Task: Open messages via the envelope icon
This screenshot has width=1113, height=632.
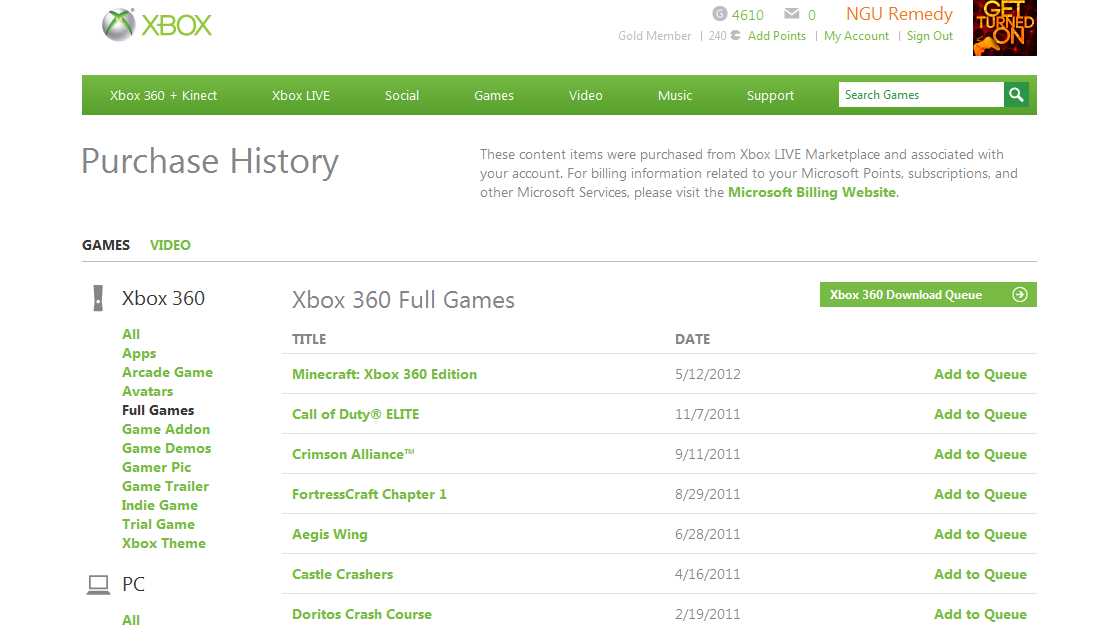Action: tap(792, 14)
